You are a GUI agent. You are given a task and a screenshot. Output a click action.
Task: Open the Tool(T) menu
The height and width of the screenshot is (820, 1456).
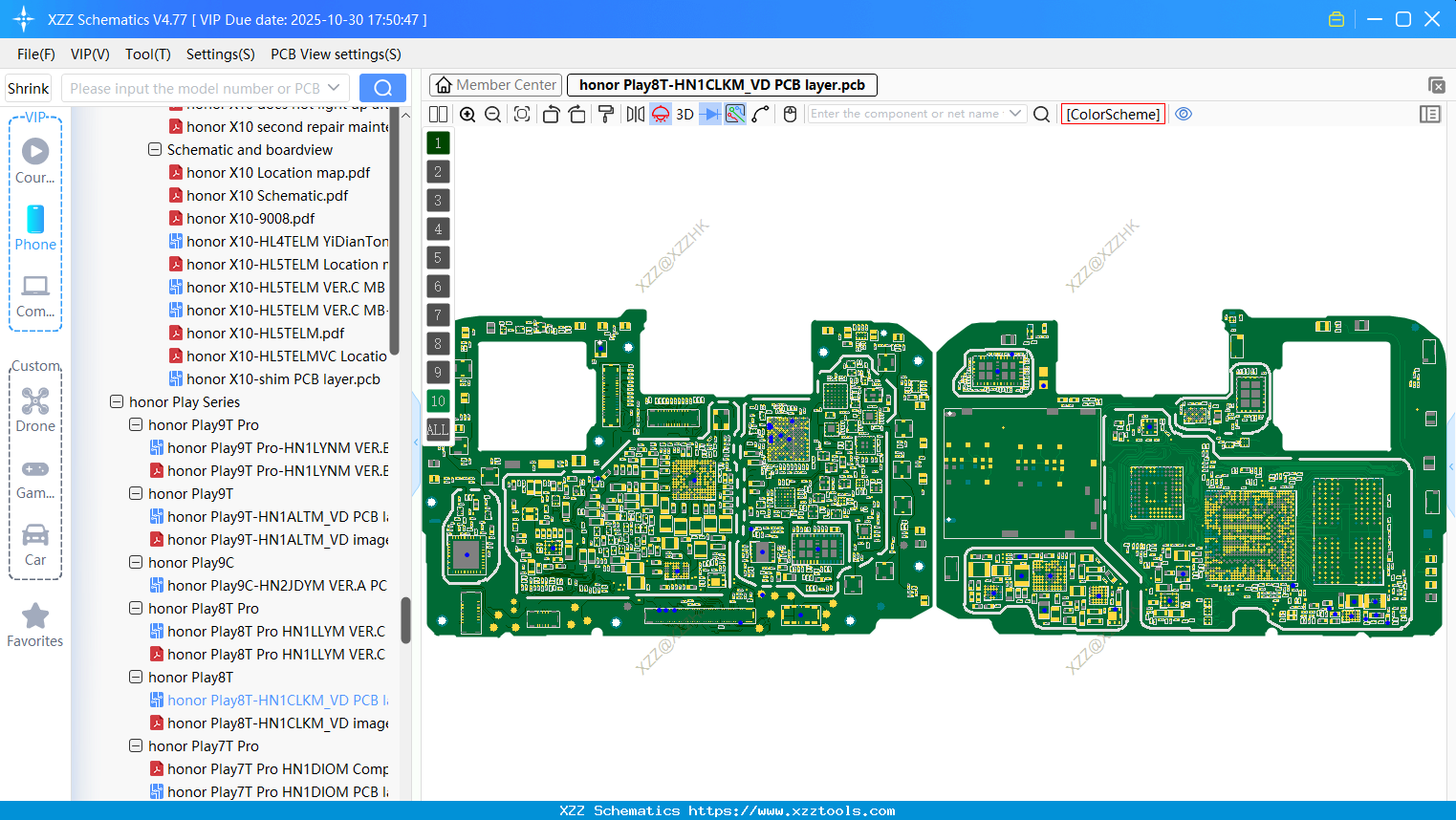(148, 54)
